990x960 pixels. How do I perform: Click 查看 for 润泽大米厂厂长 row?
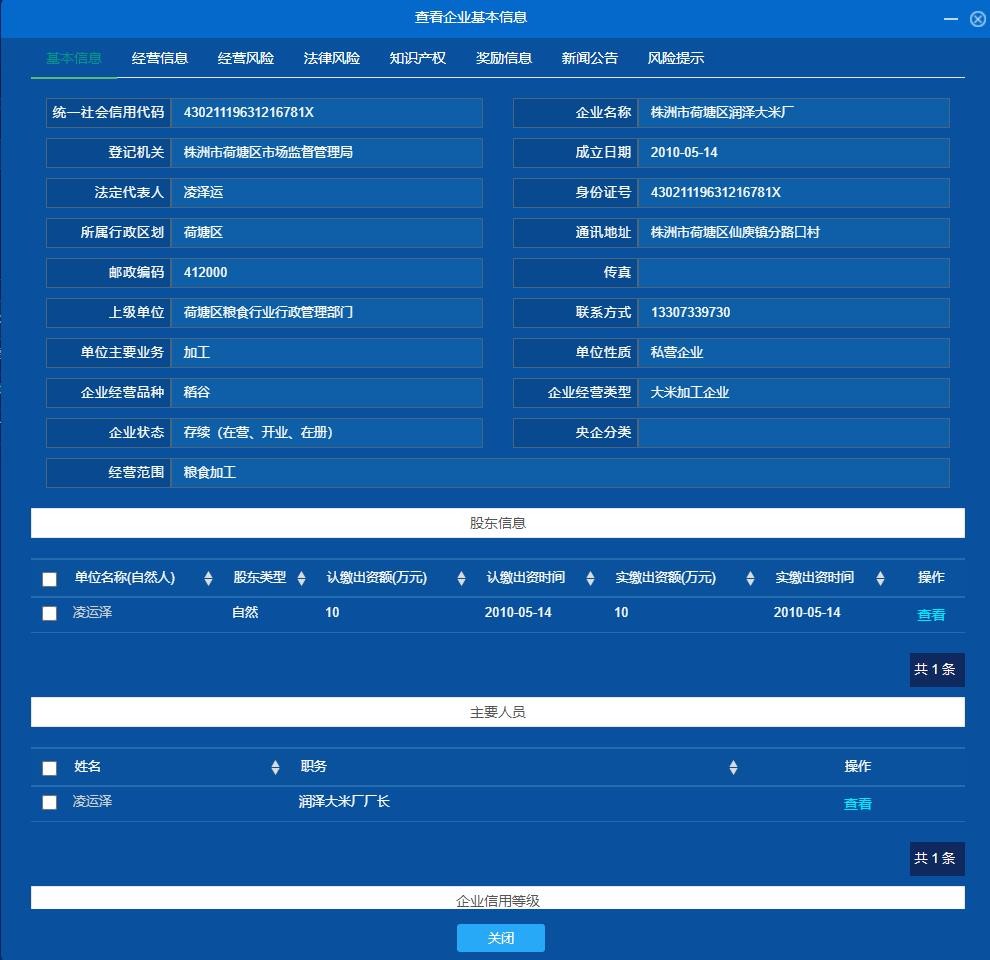click(858, 804)
